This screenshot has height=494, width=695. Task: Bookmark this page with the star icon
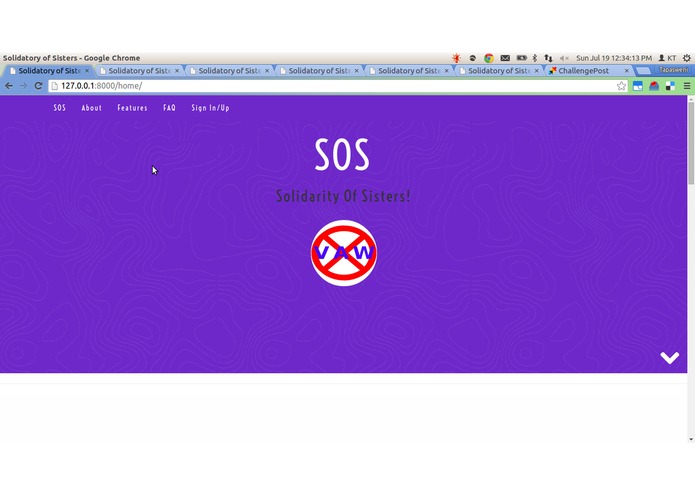click(x=621, y=86)
